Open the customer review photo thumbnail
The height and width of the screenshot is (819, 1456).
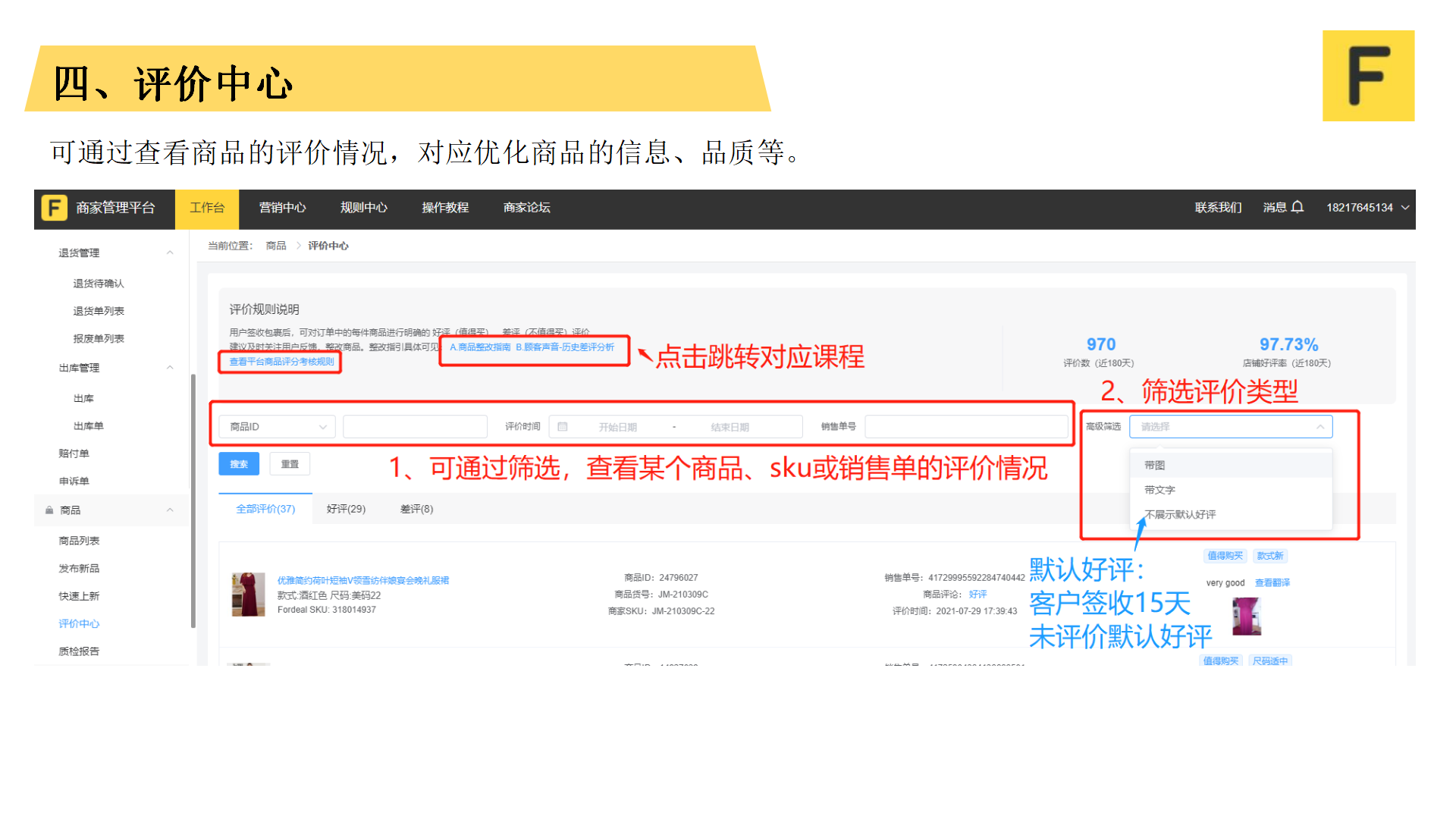(x=1247, y=616)
